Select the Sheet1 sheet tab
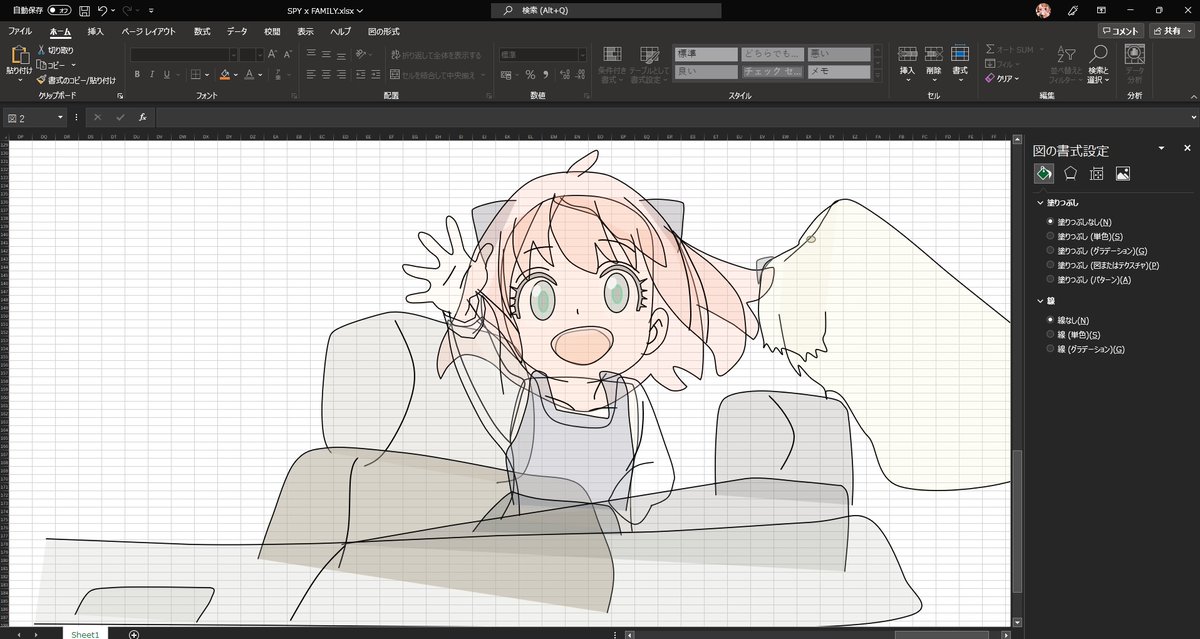 85,634
